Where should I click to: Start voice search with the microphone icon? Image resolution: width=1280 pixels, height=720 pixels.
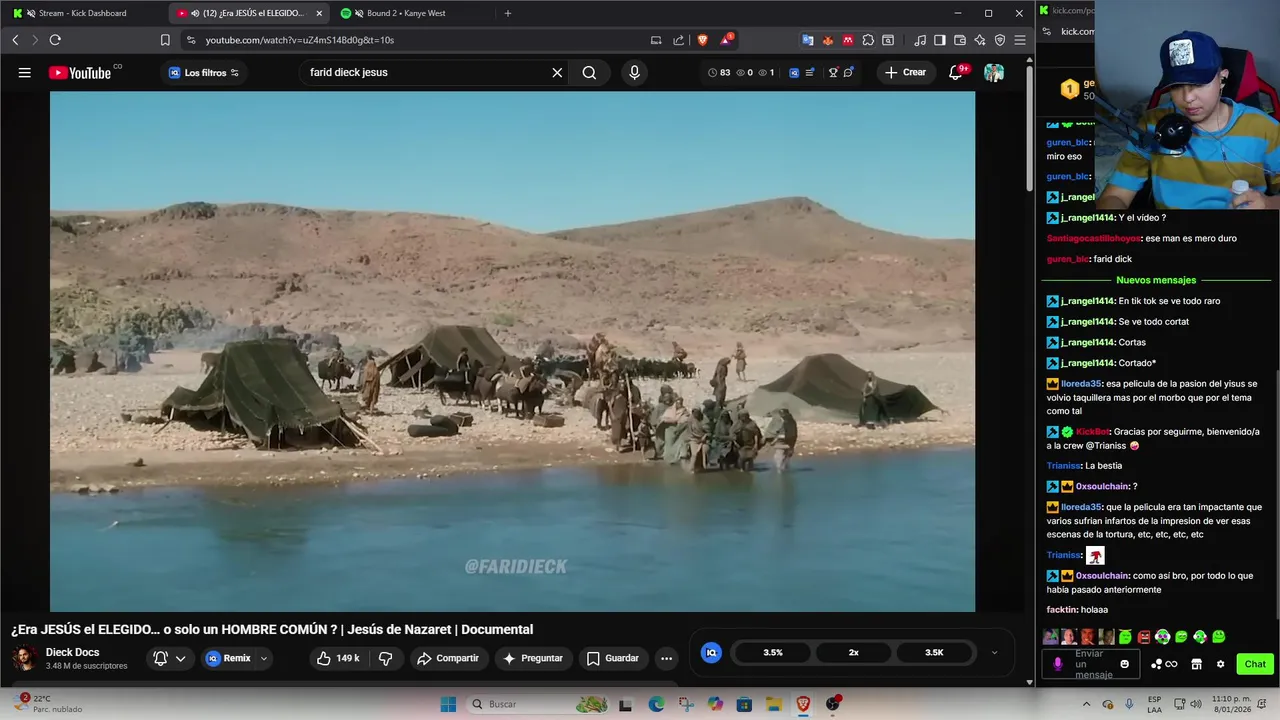click(x=634, y=72)
